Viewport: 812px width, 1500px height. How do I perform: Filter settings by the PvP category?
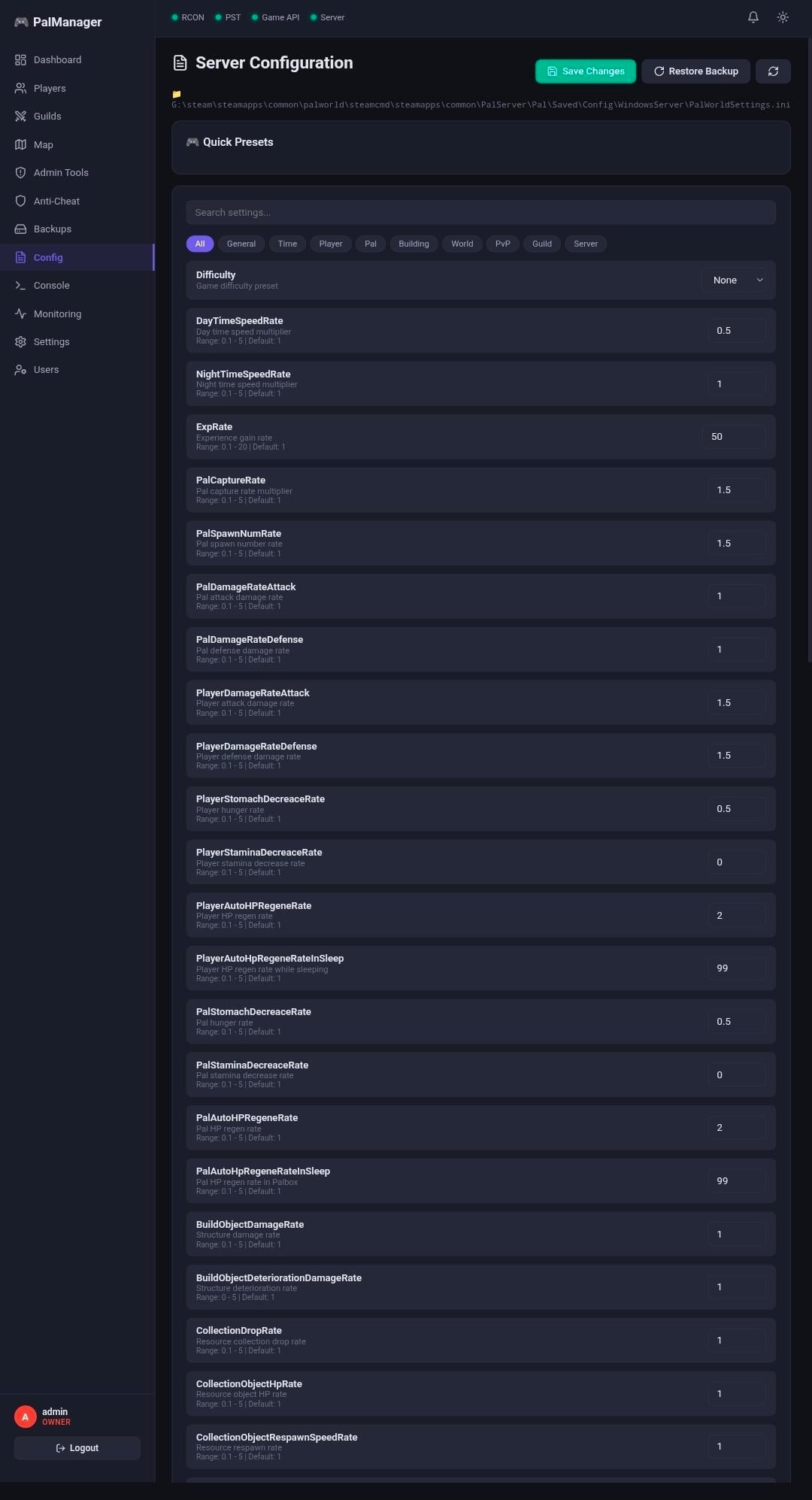click(502, 244)
